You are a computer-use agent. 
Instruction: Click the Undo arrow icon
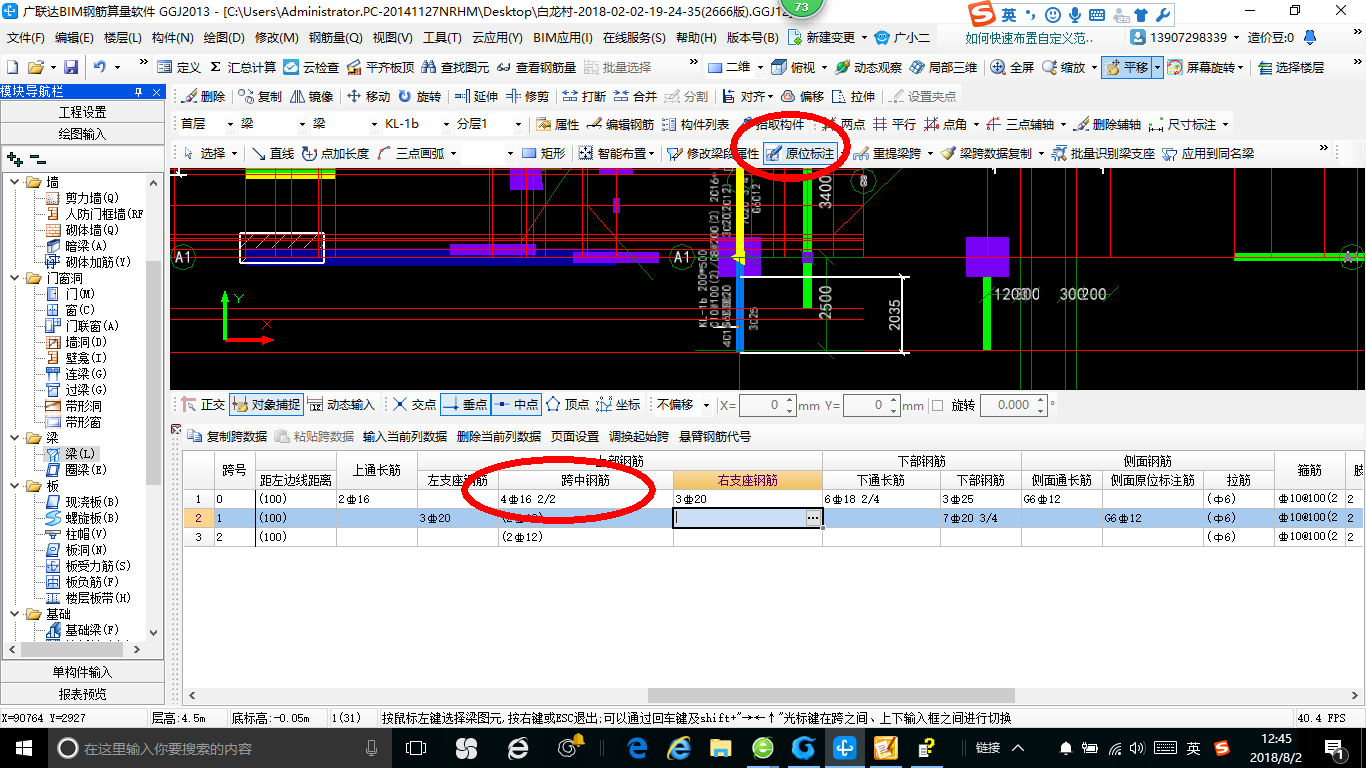point(100,67)
